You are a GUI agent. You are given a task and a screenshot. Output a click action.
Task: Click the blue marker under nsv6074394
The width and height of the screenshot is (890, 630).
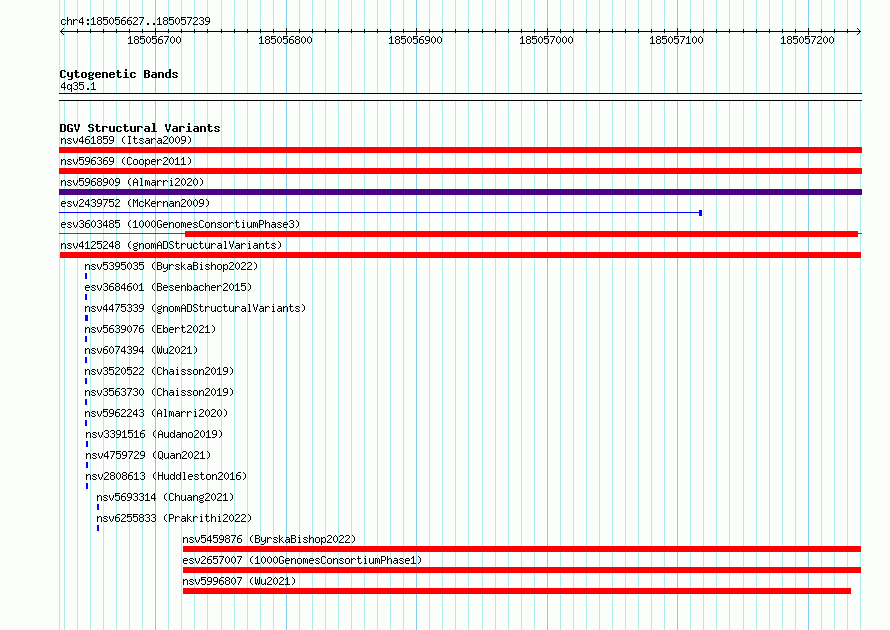coord(86,360)
